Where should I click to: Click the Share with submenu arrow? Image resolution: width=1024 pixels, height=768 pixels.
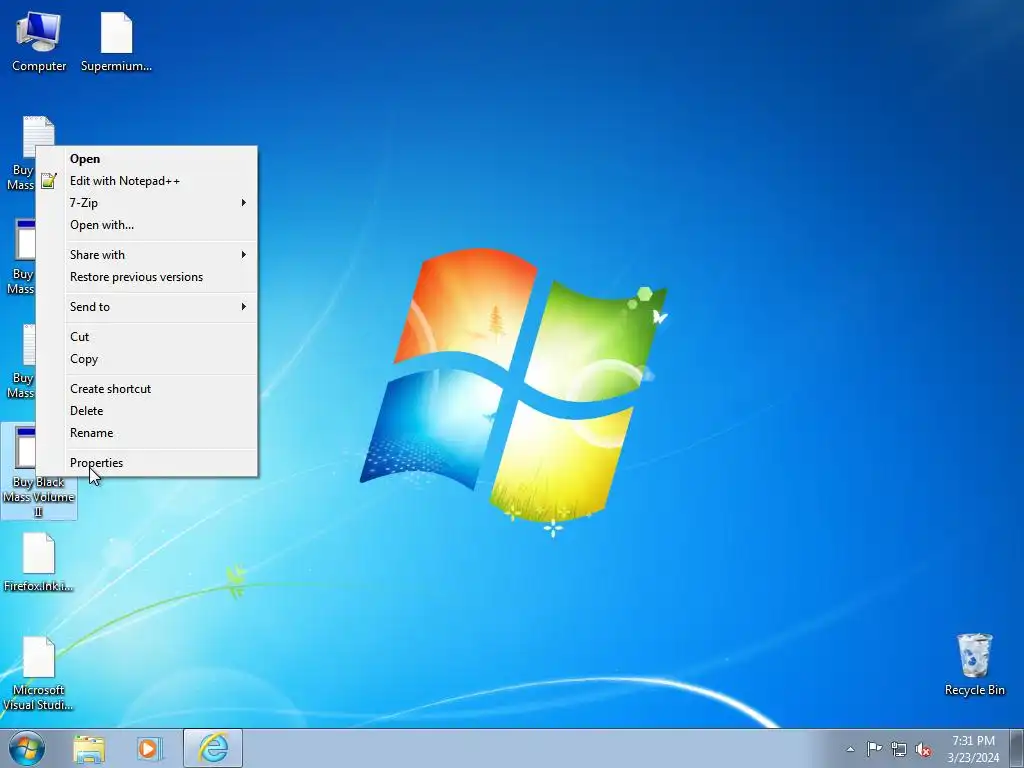244,255
